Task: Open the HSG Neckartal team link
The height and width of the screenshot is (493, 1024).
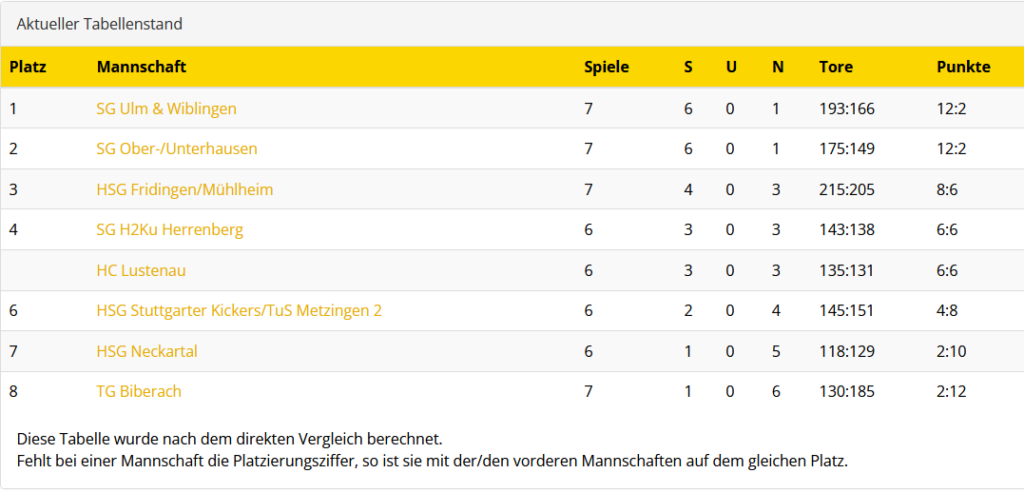Action: coord(146,351)
